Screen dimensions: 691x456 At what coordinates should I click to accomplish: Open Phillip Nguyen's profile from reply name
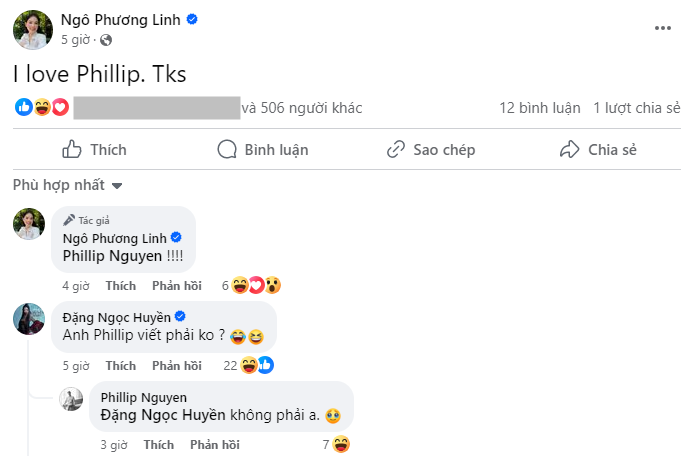[144, 397]
